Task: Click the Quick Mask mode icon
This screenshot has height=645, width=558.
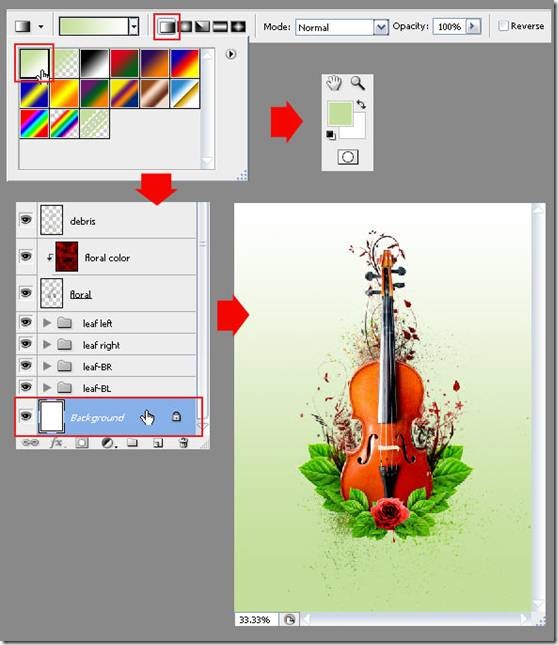Action: click(348, 157)
